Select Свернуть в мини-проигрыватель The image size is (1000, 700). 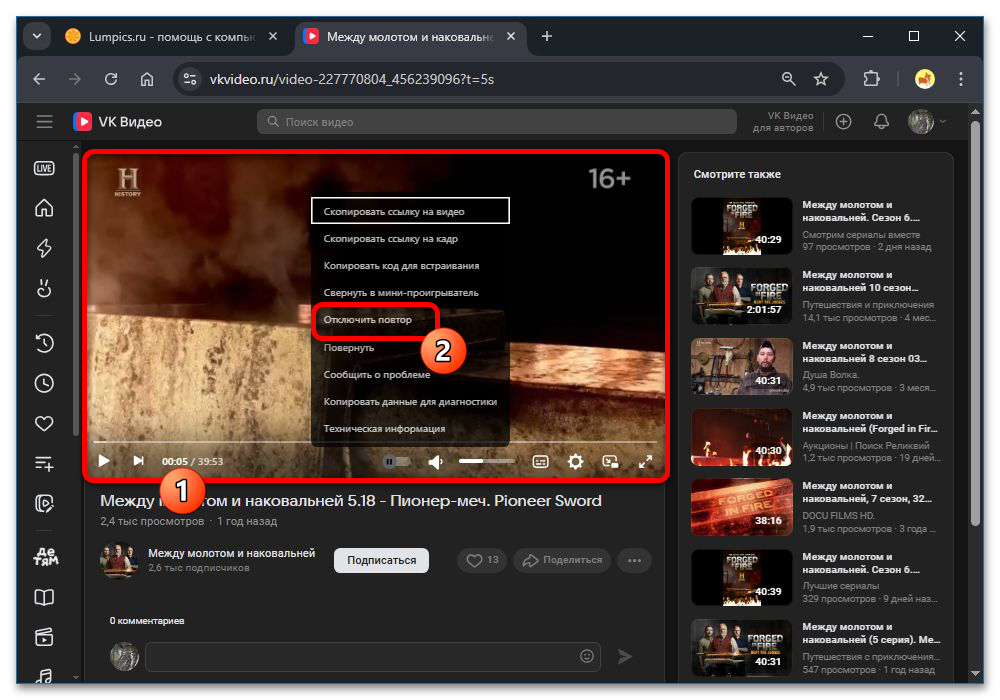pyautogui.click(x=410, y=293)
